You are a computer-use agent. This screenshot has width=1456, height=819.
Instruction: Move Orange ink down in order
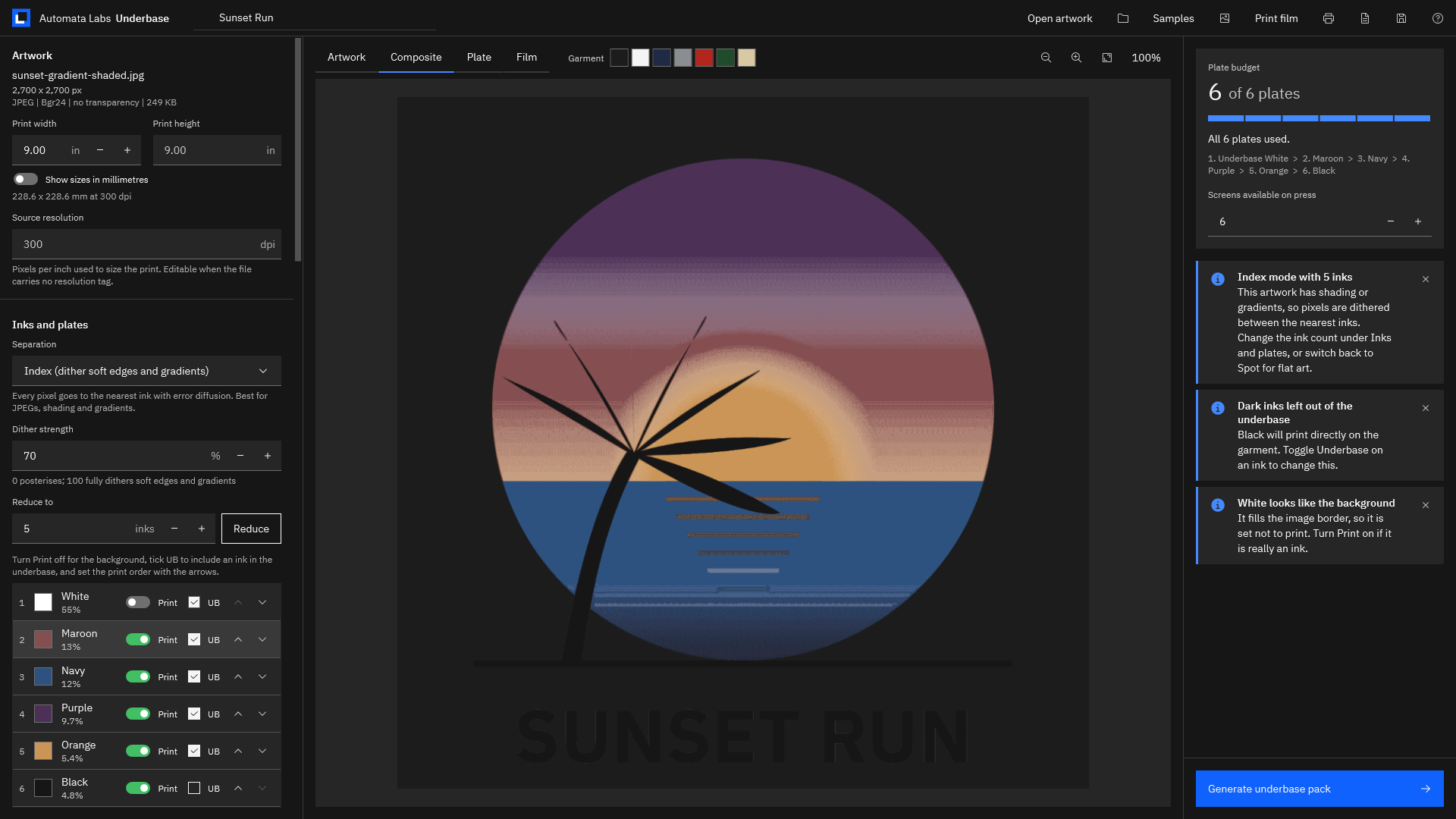point(262,751)
